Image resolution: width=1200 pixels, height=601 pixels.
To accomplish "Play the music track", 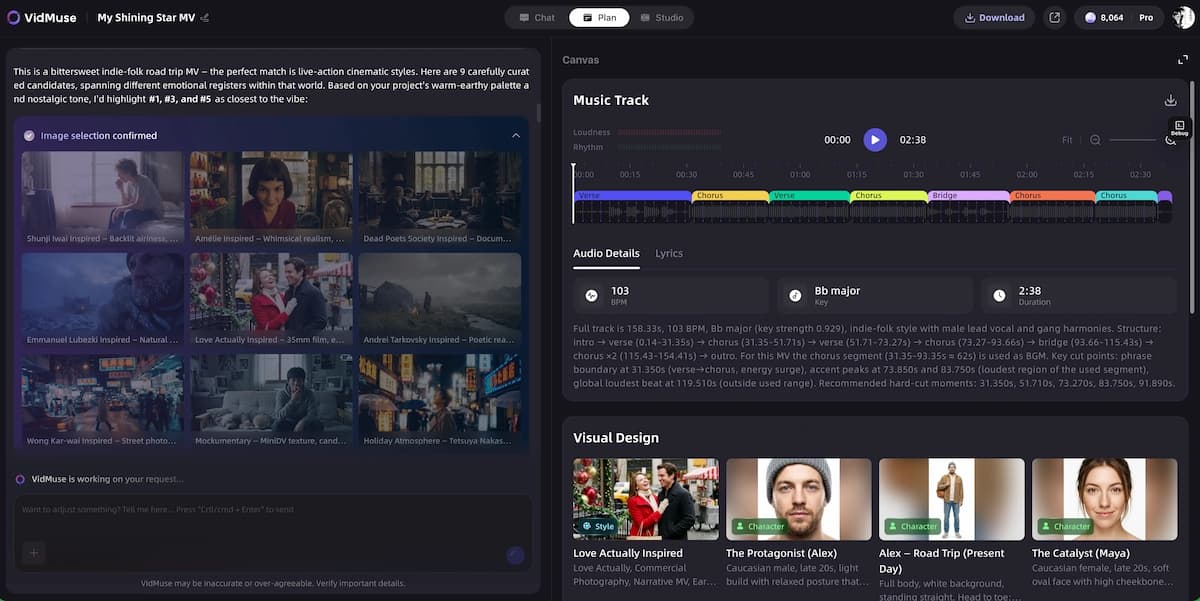I will pyautogui.click(x=875, y=140).
